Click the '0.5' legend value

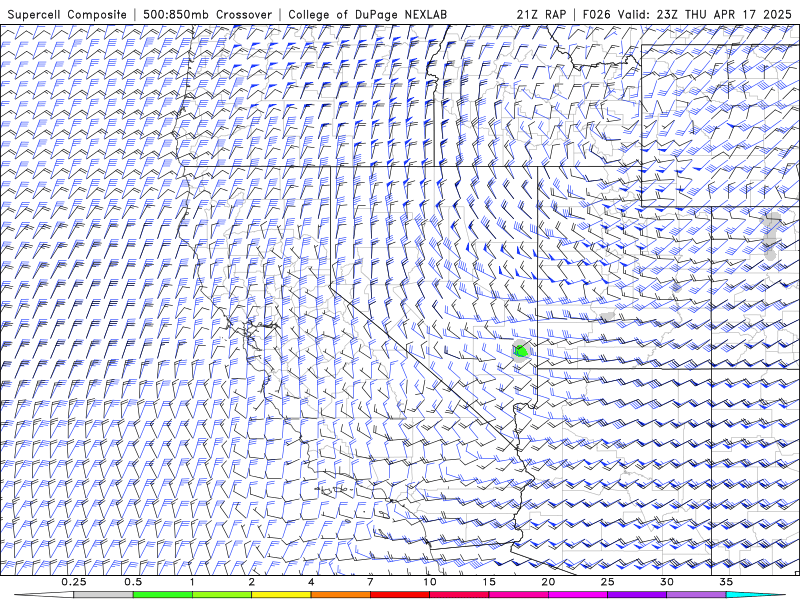point(133,582)
